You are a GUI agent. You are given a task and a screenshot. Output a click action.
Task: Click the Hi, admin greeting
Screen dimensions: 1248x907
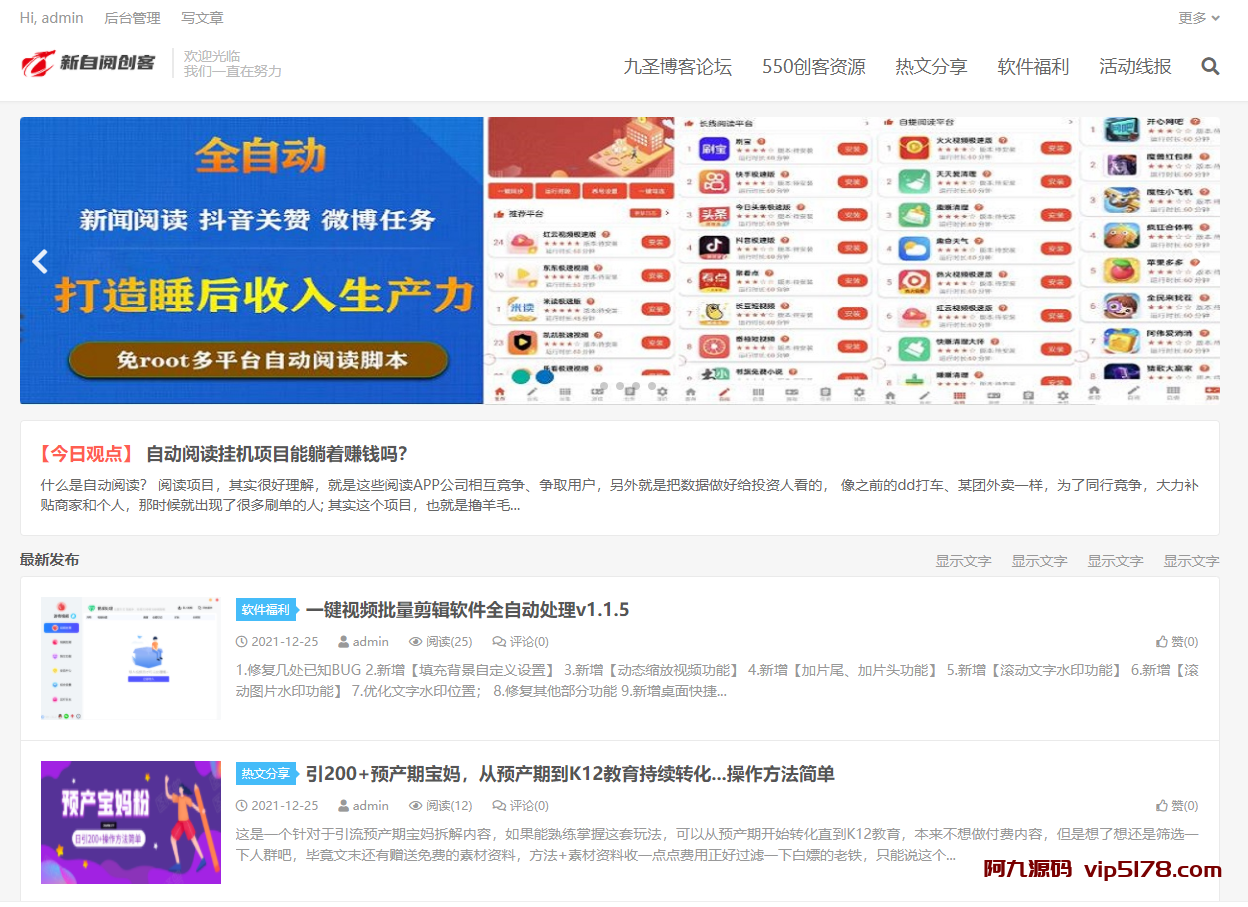[52, 18]
